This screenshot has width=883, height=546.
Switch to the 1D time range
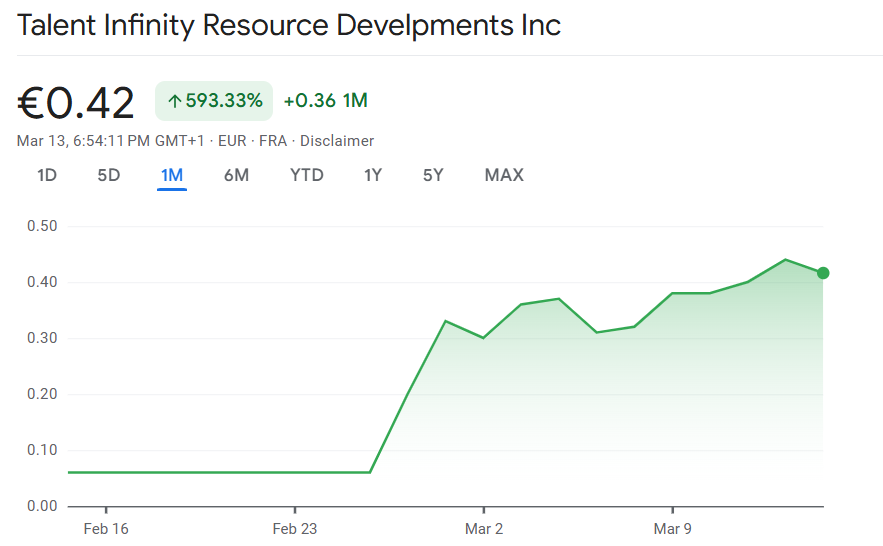[47, 176]
